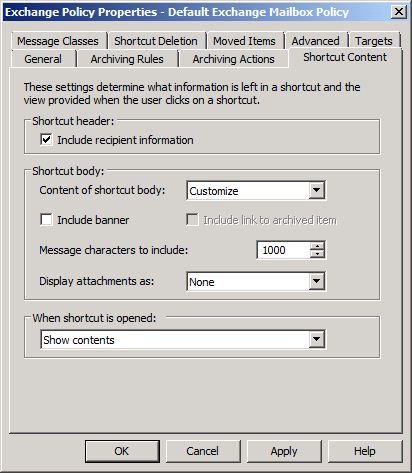The height and width of the screenshot is (473, 412).
Task: Click the Cancel button
Action: [x=203, y=451]
